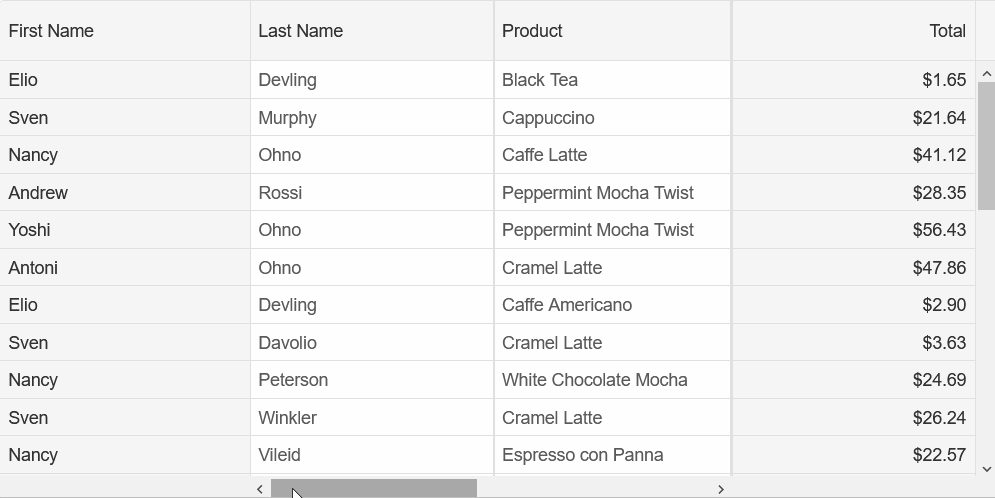Click the Caffe Americano cell
This screenshot has width=995, height=498.
[612, 305]
